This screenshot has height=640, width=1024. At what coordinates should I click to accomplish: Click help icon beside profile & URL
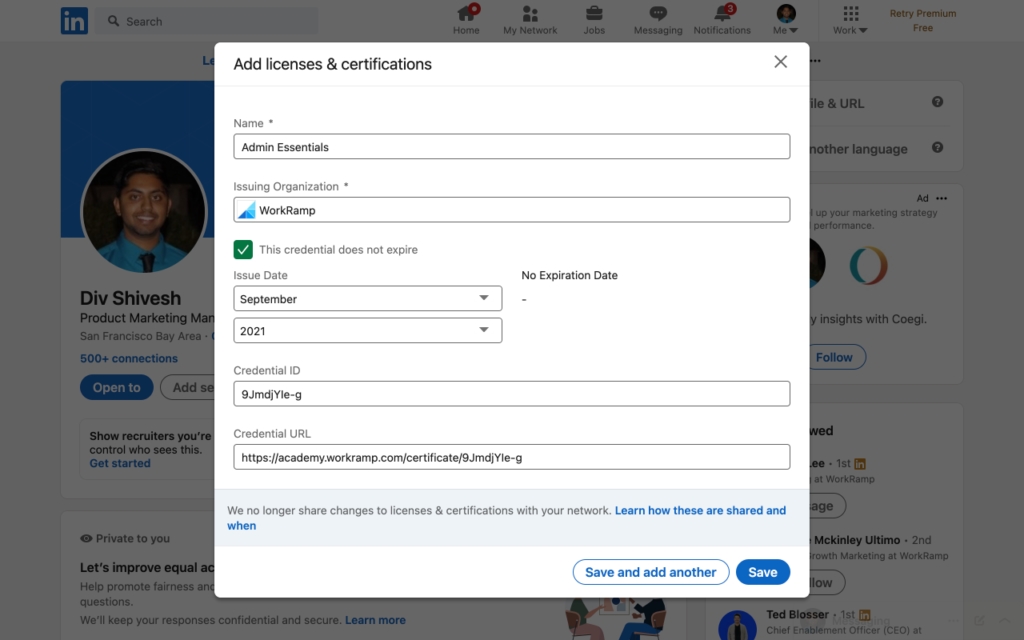937,102
